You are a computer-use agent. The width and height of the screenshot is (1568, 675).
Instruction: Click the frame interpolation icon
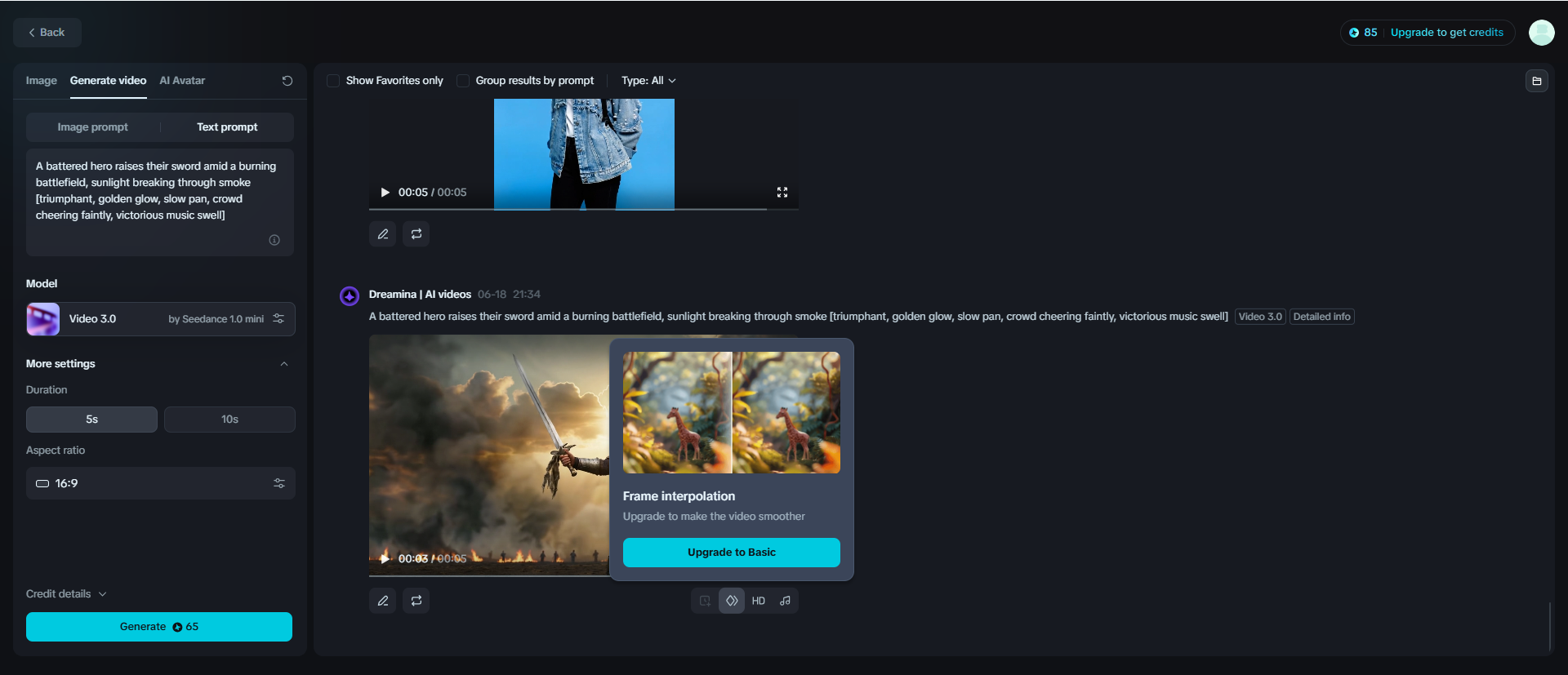pos(732,601)
